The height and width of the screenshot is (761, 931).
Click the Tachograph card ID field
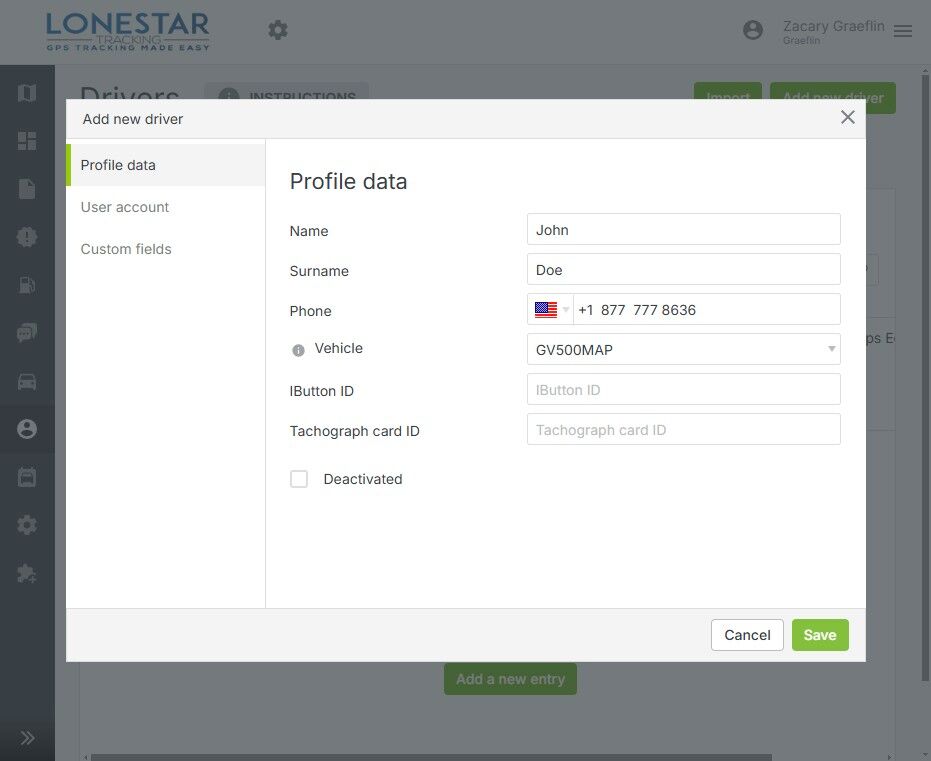(x=683, y=430)
